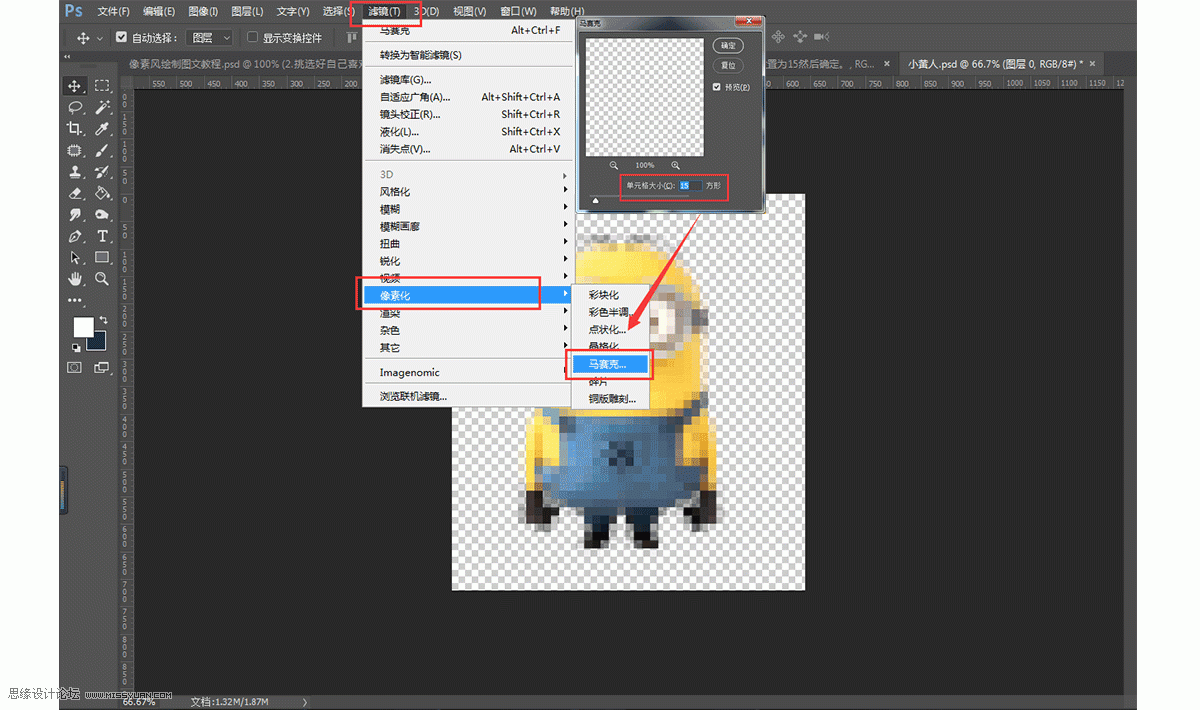
Task: Select the Rectangle shape tool
Action: click(102, 258)
